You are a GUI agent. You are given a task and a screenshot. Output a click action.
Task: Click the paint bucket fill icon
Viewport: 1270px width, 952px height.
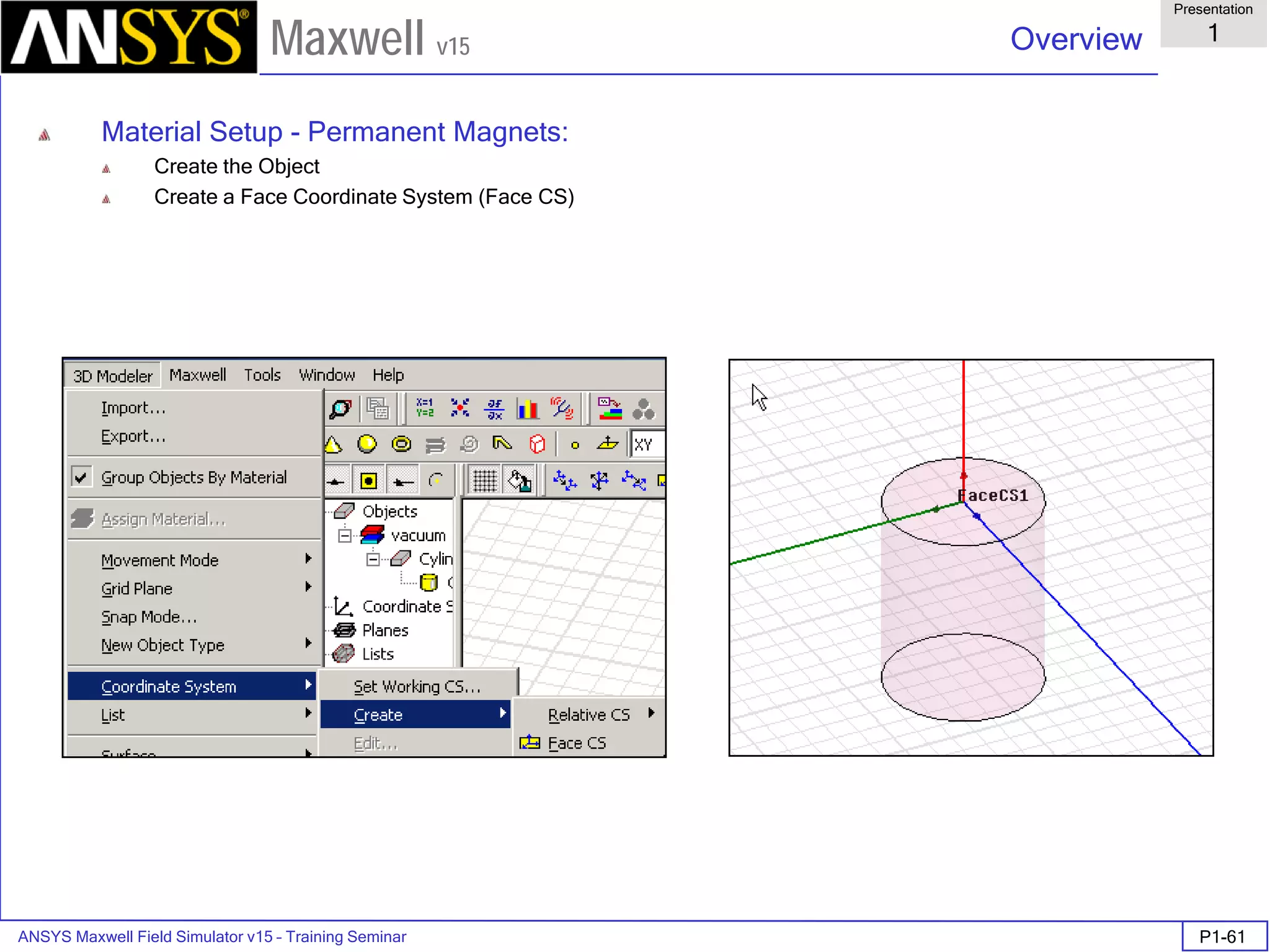tap(520, 481)
